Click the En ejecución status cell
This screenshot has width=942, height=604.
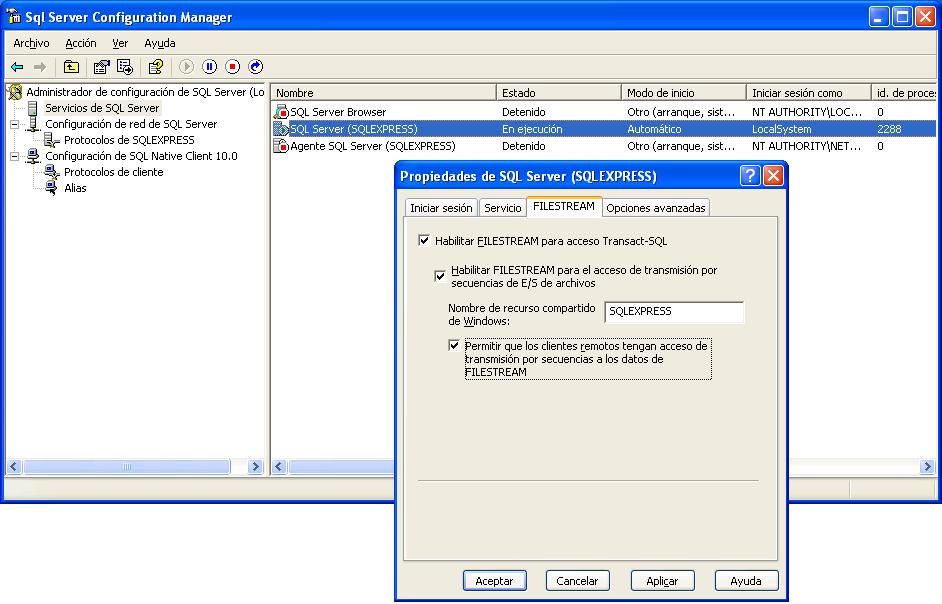coord(558,129)
